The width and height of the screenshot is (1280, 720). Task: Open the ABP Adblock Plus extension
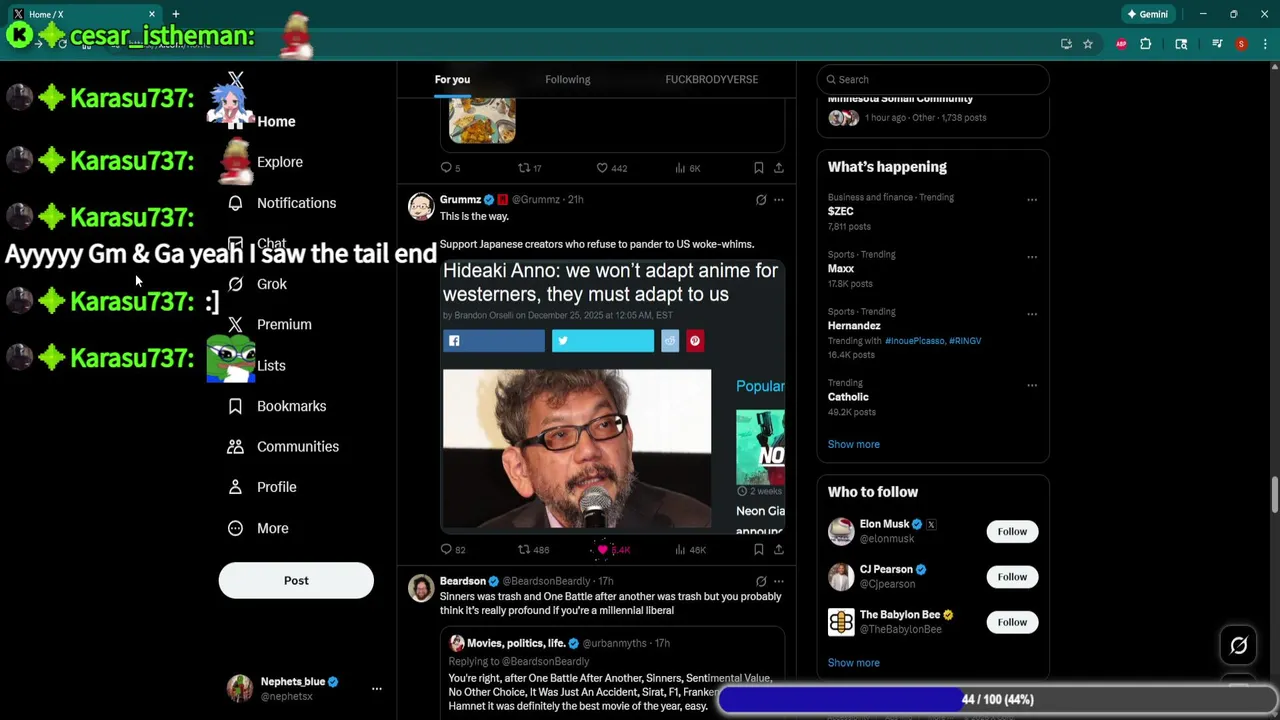click(x=1121, y=44)
